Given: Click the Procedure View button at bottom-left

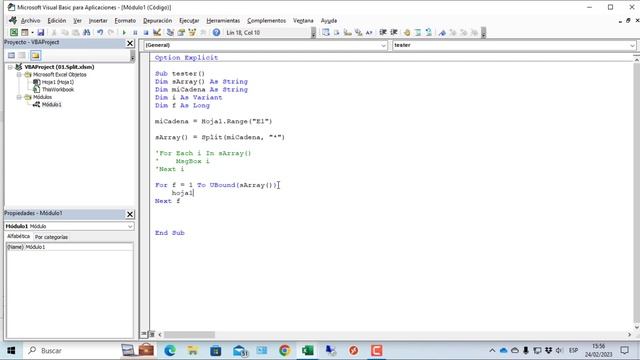Looking at the screenshot, I should click(x=144, y=334).
